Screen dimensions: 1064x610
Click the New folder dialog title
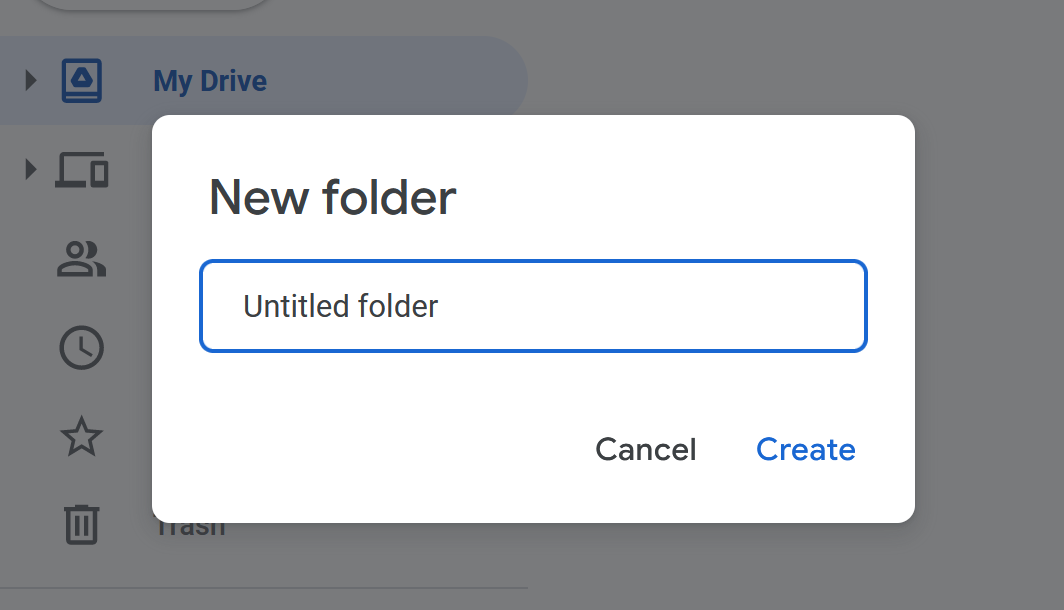point(330,197)
